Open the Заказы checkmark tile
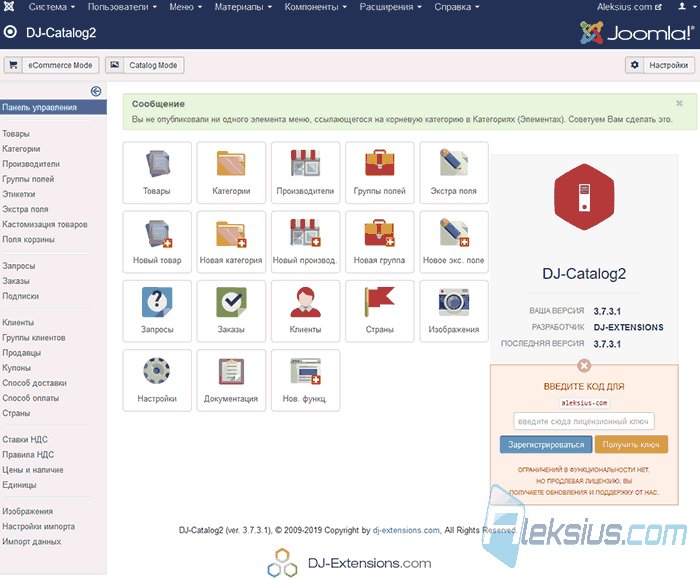Image resolution: width=700 pixels, height=579 pixels. pos(231,311)
